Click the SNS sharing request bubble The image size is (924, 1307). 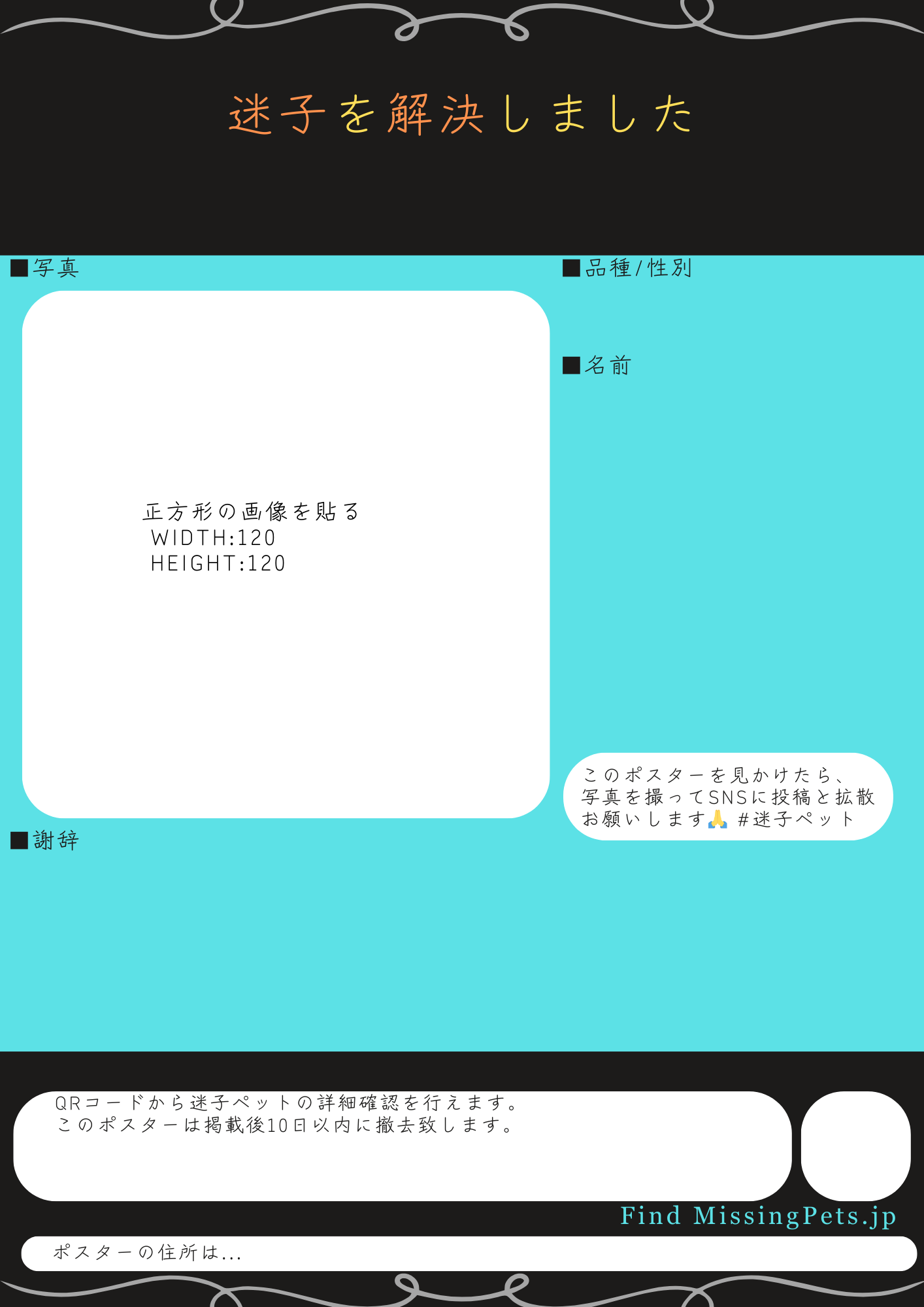click(x=728, y=797)
